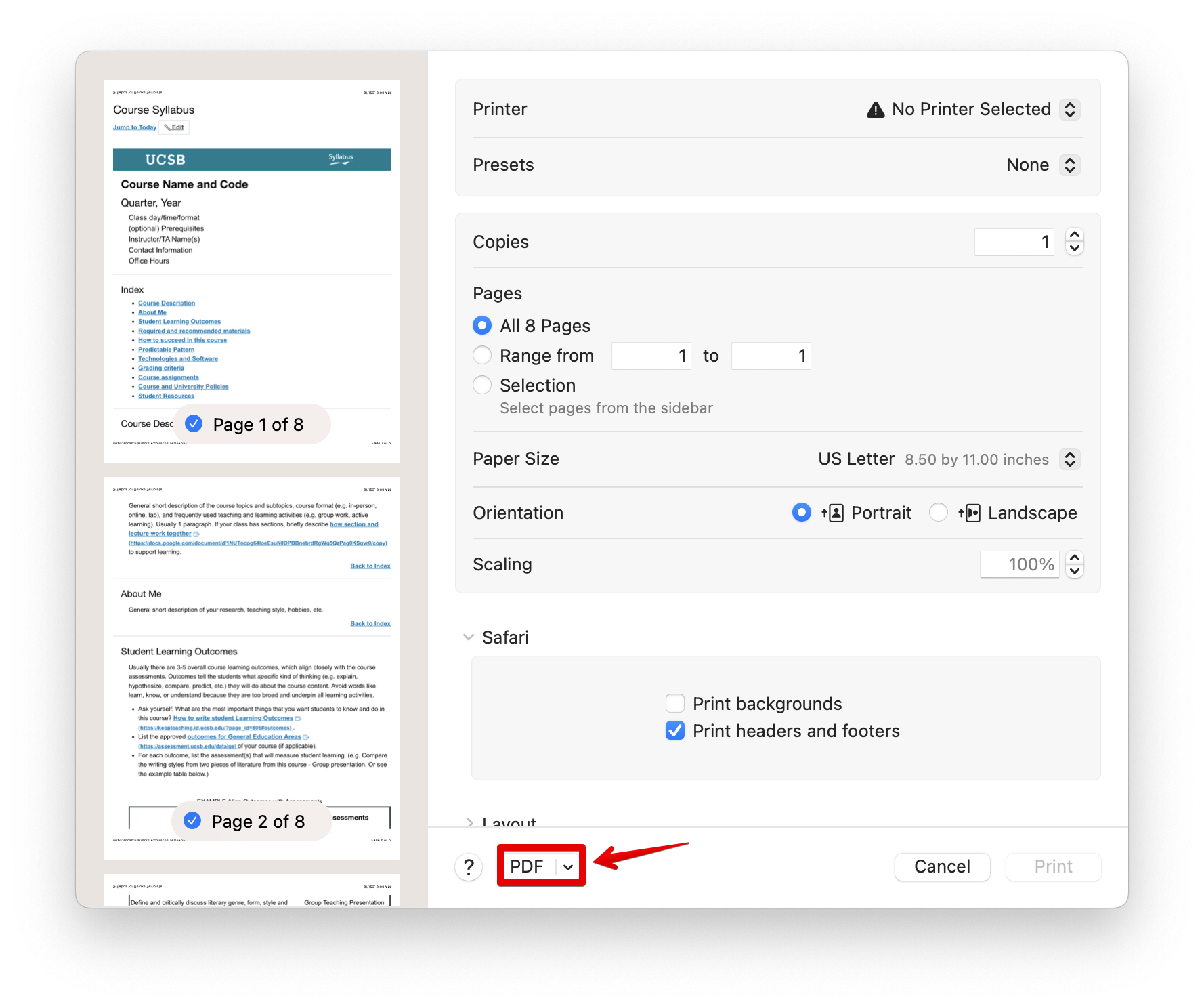Viewport: 1204px width, 1008px height.
Task: Select the All 8 Pages option
Action: click(x=482, y=326)
